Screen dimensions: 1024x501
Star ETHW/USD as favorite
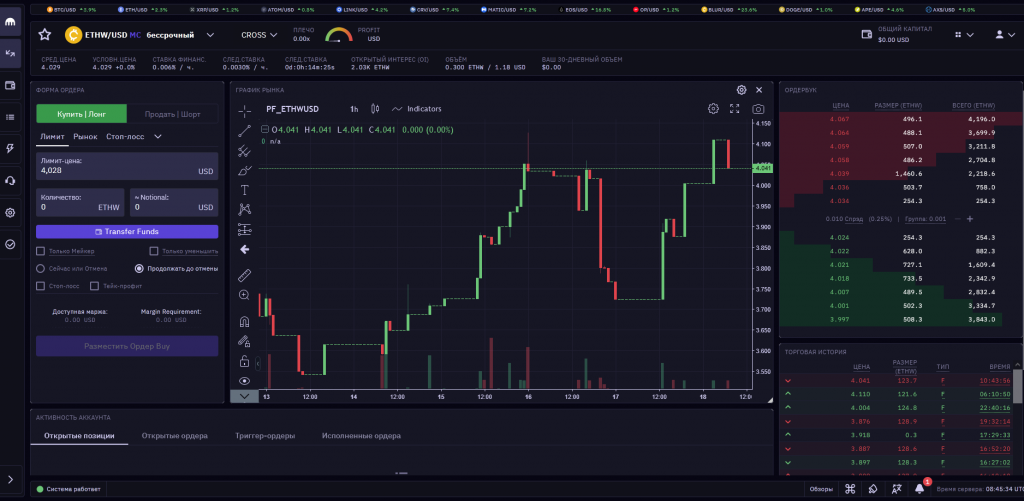[x=45, y=34]
